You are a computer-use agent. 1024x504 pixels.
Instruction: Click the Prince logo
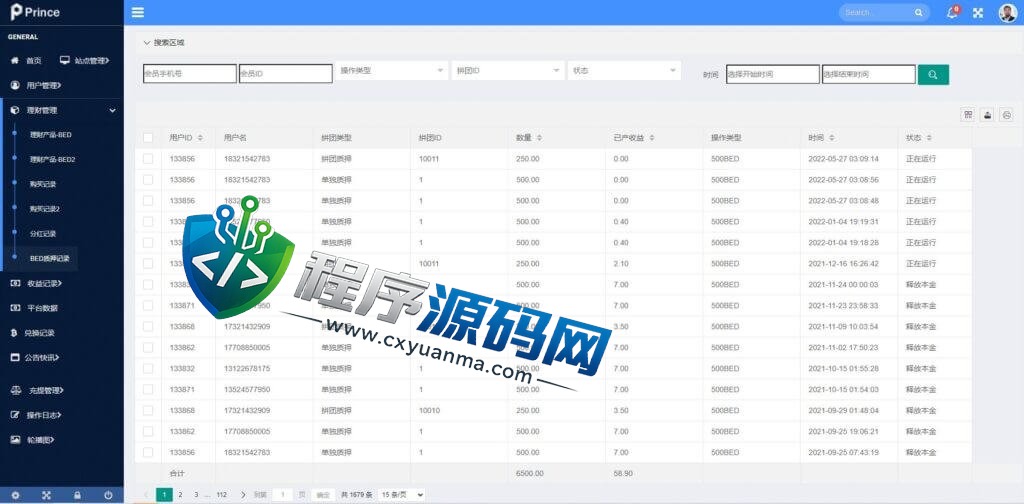pos(35,12)
